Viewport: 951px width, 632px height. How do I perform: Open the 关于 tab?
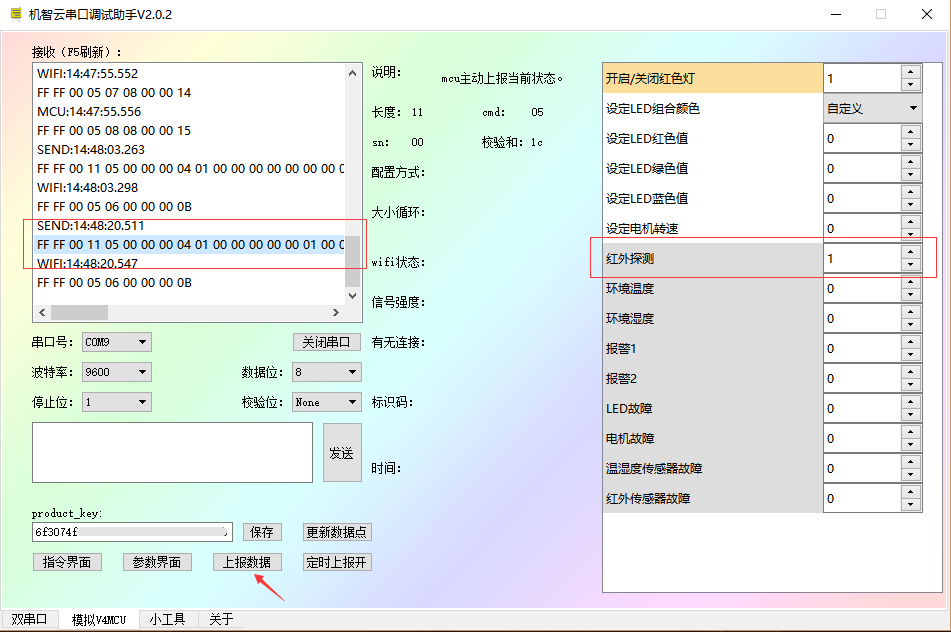[220, 619]
